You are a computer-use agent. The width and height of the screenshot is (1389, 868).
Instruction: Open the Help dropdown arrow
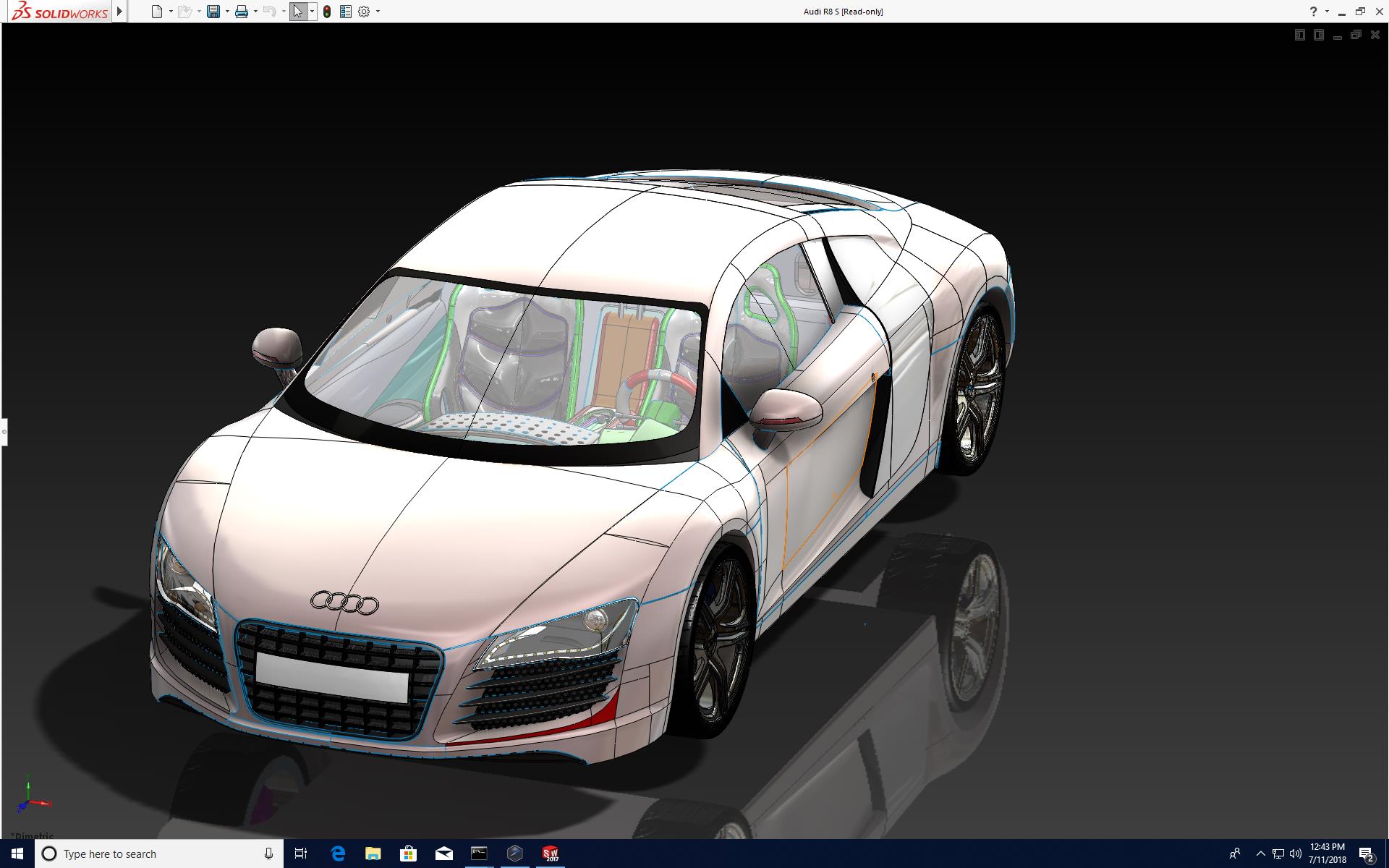point(1327,12)
